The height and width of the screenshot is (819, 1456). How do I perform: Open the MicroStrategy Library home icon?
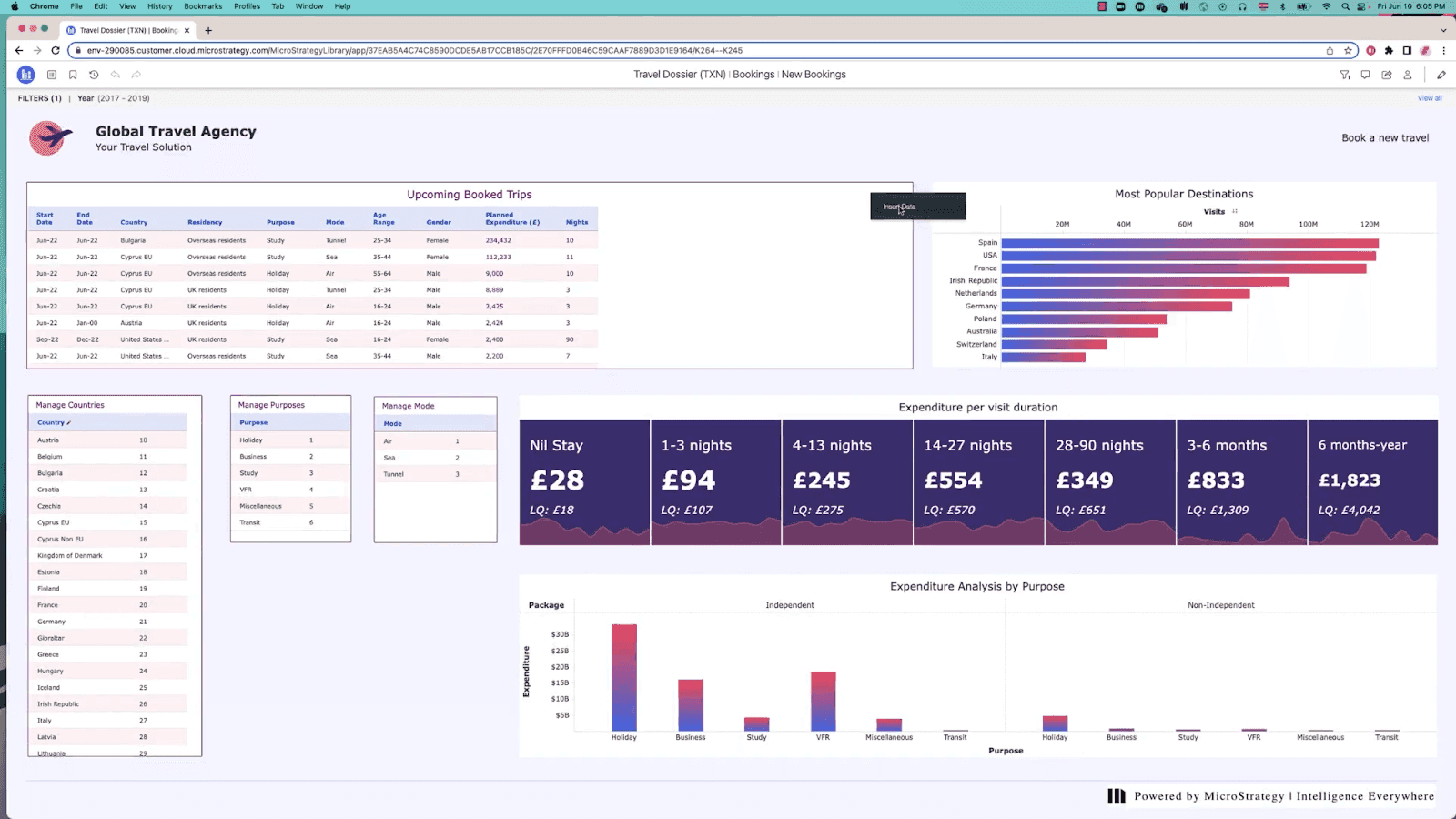(x=25, y=75)
